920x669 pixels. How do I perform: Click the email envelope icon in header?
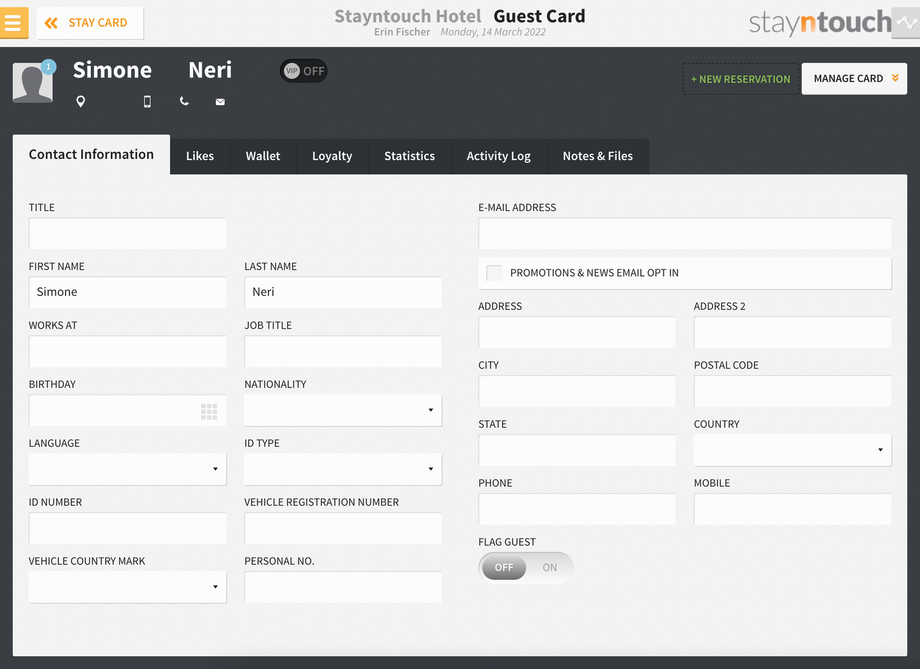click(x=220, y=102)
